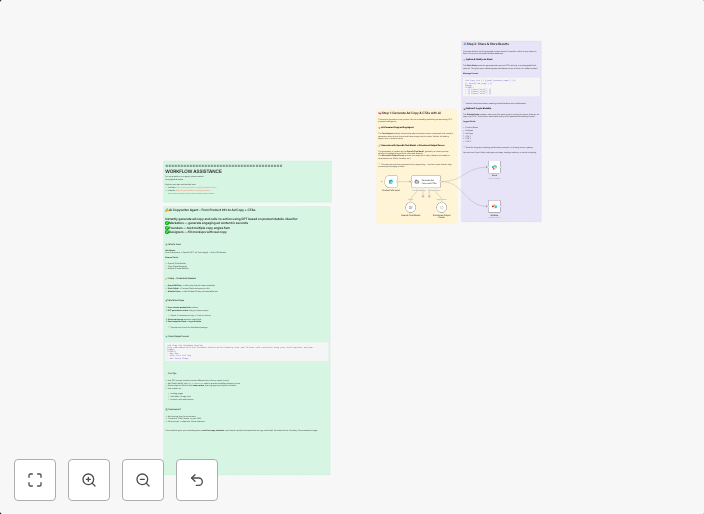Click the 'Marketers' checkmark line
The height and width of the screenshot is (514, 704).
click(x=207, y=223)
